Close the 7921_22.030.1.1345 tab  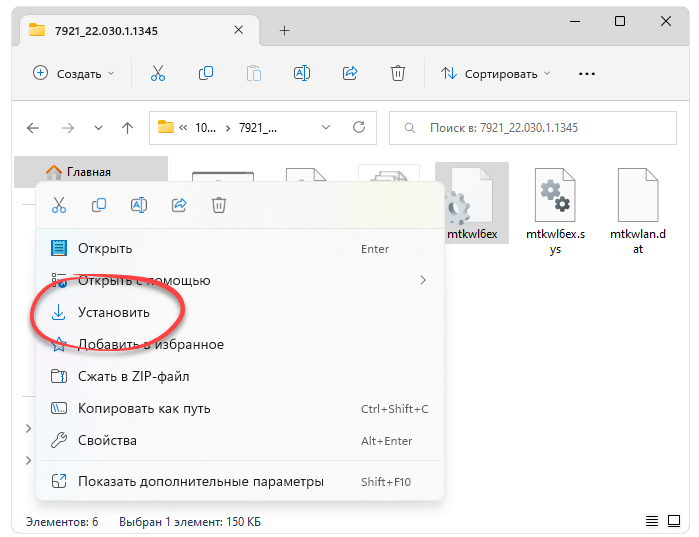(x=238, y=30)
